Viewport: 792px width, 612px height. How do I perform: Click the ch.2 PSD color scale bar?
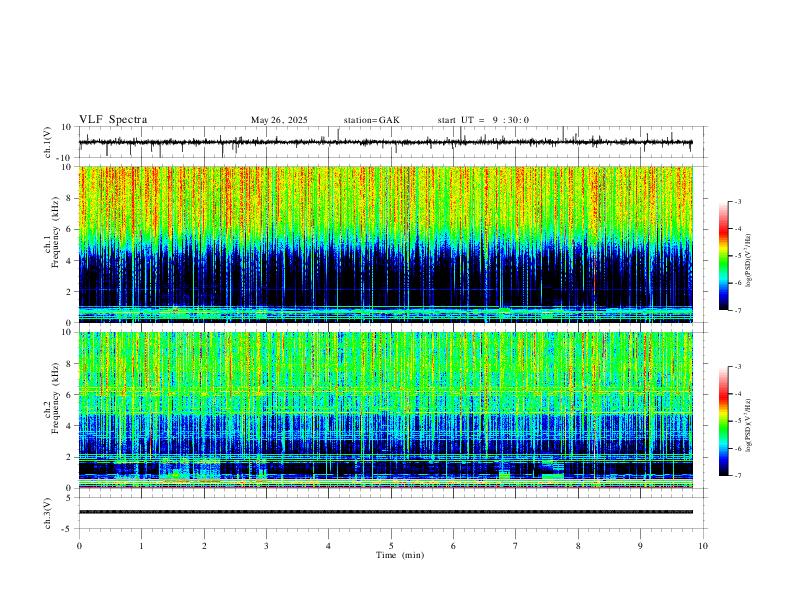click(723, 421)
